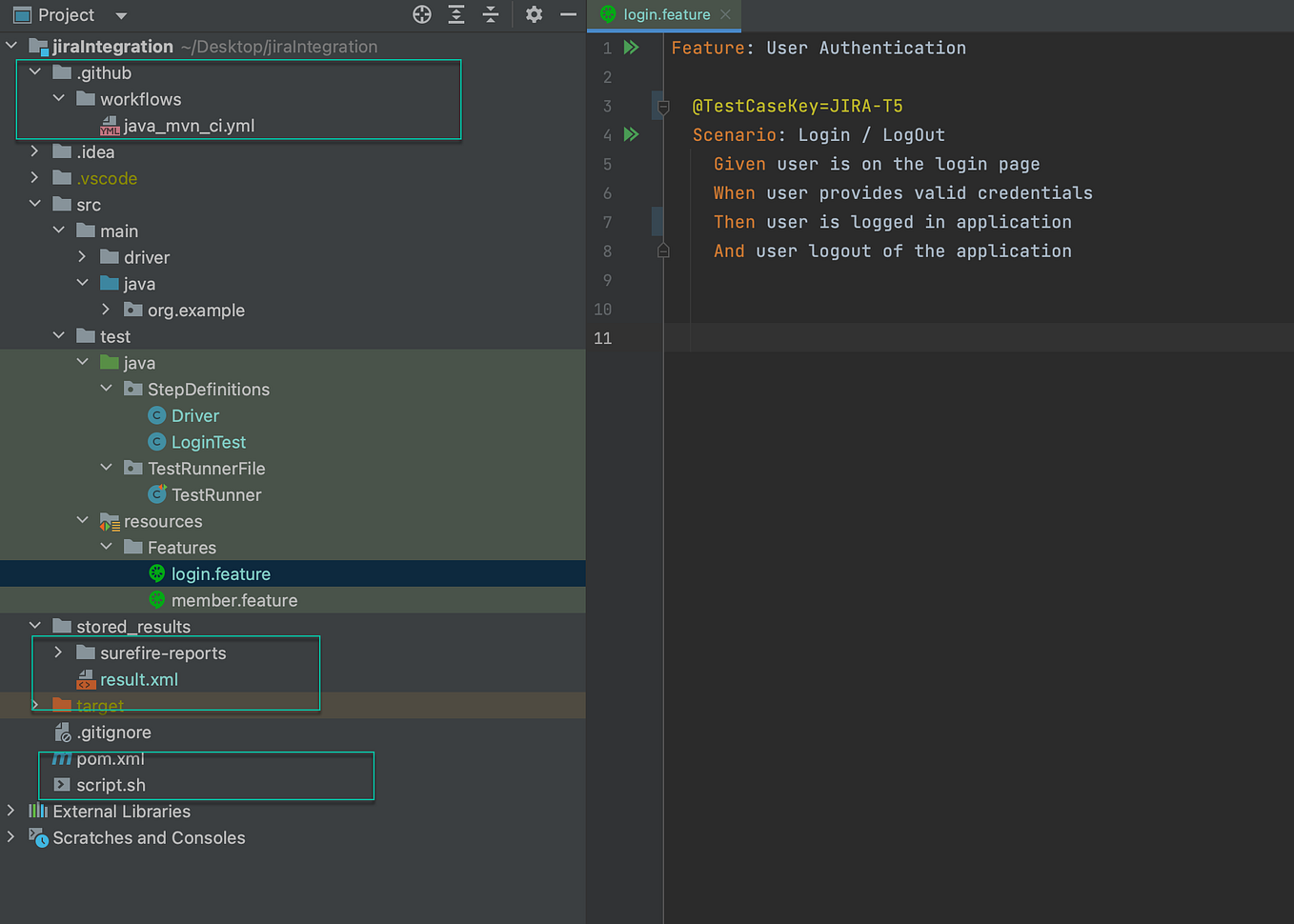
Task: Click the Maven icon beside pom.xml
Action: click(x=62, y=759)
